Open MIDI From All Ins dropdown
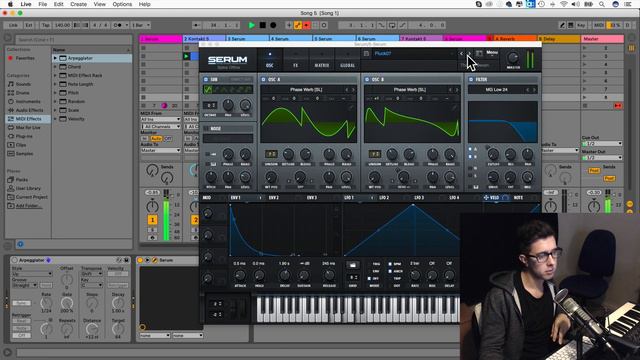Viewport: 640px width, 360px height. (160, 119)
